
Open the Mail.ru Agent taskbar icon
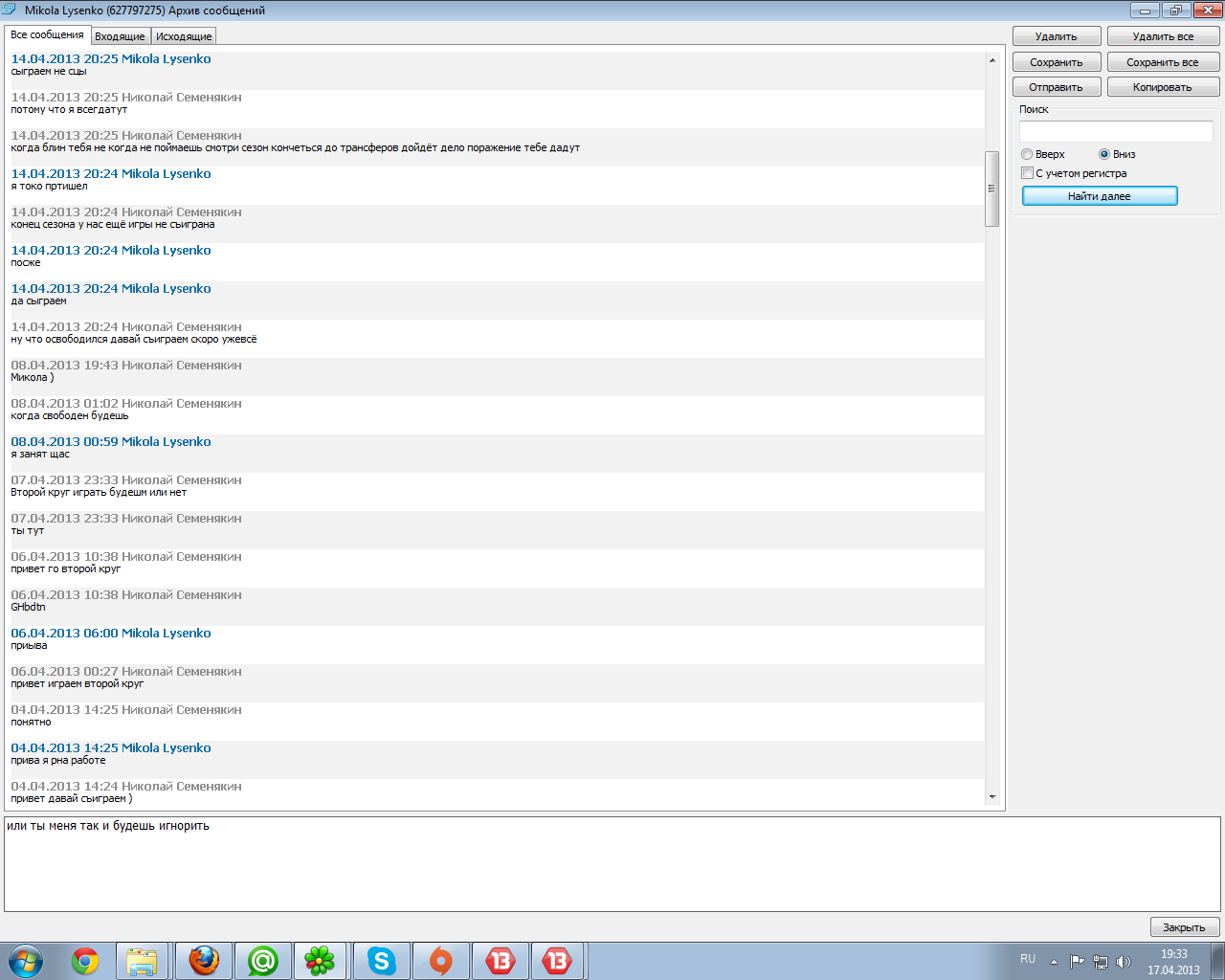point(262,961)
